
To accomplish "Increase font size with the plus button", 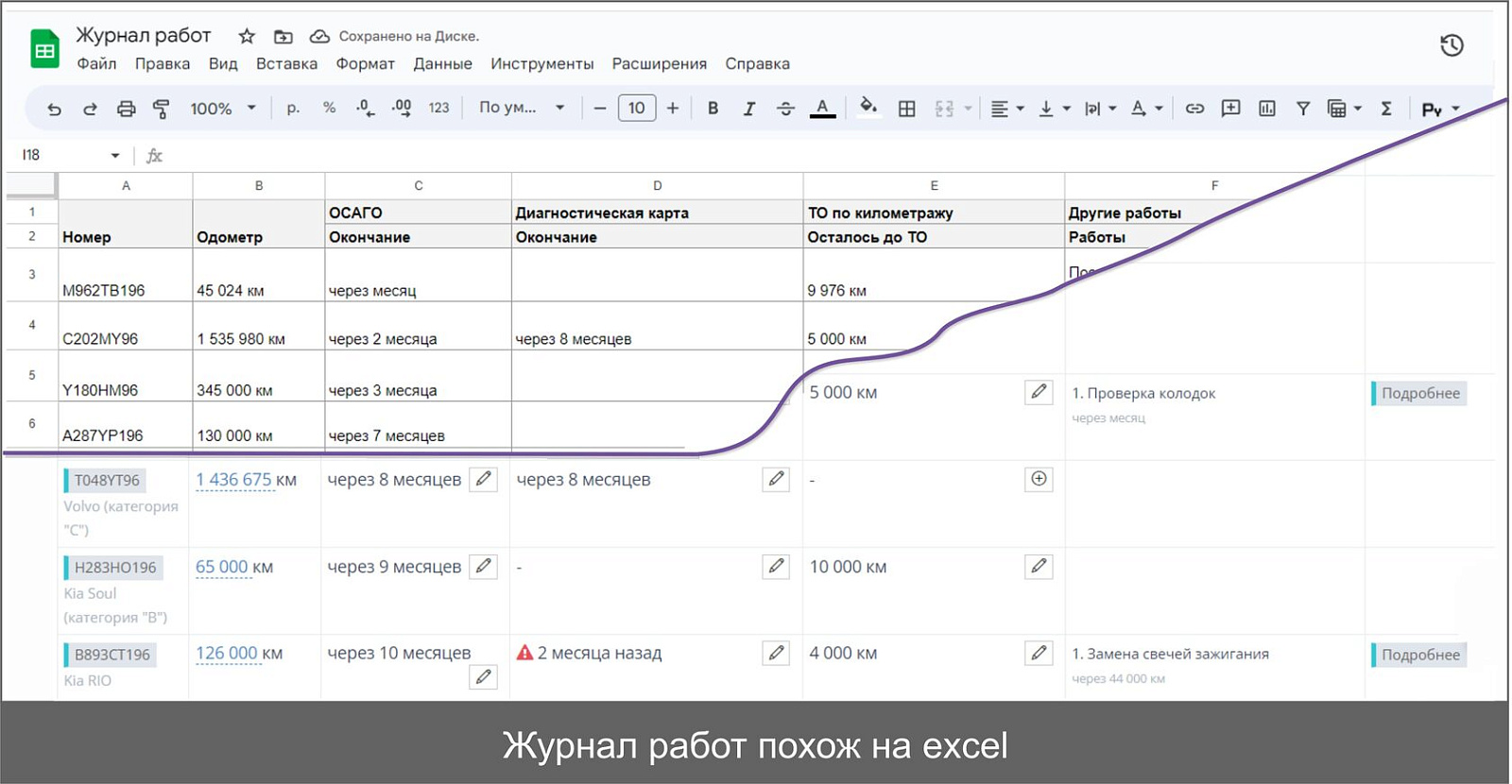I will 673,108.
